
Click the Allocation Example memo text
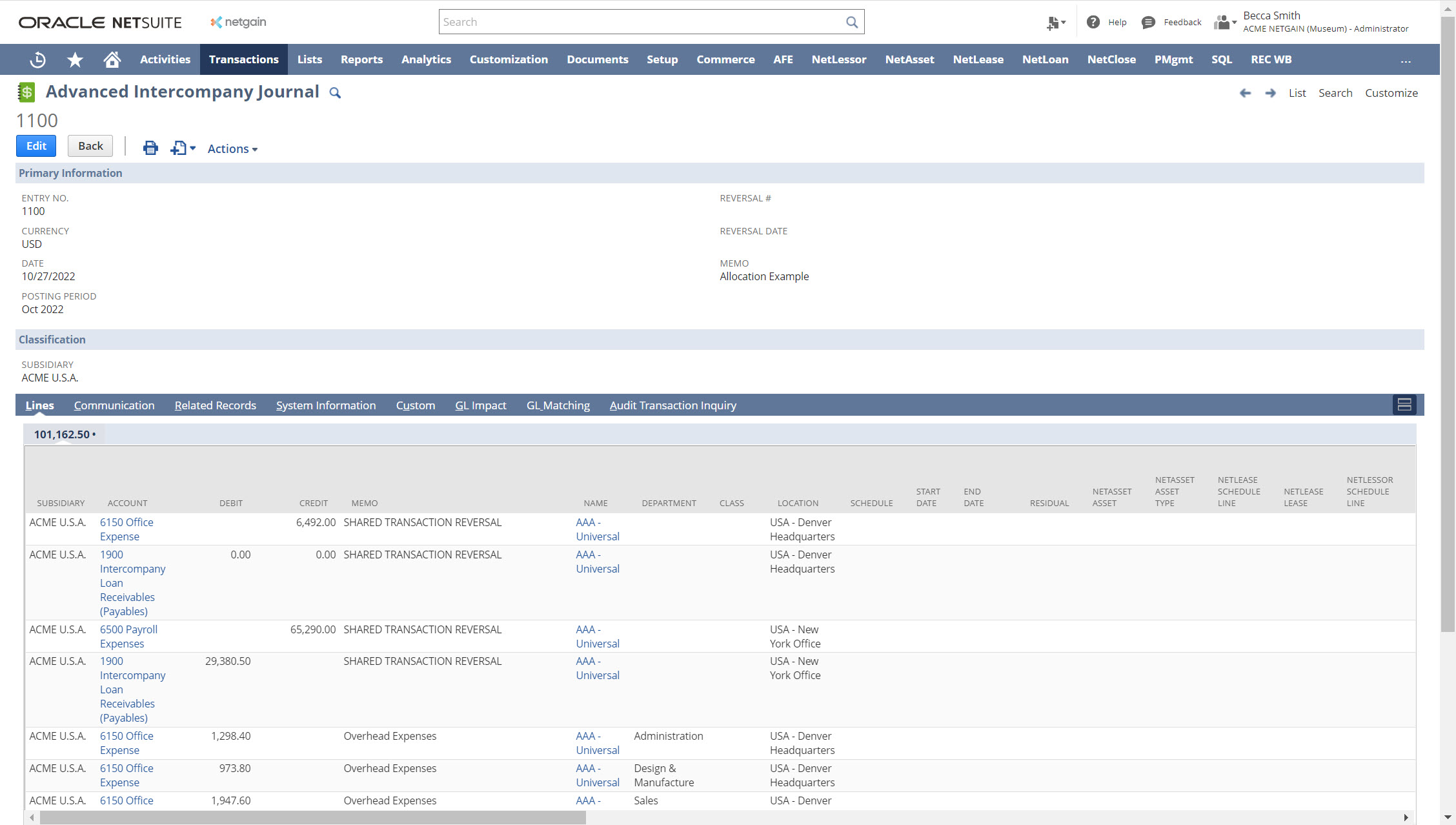[x=764, y=276]
